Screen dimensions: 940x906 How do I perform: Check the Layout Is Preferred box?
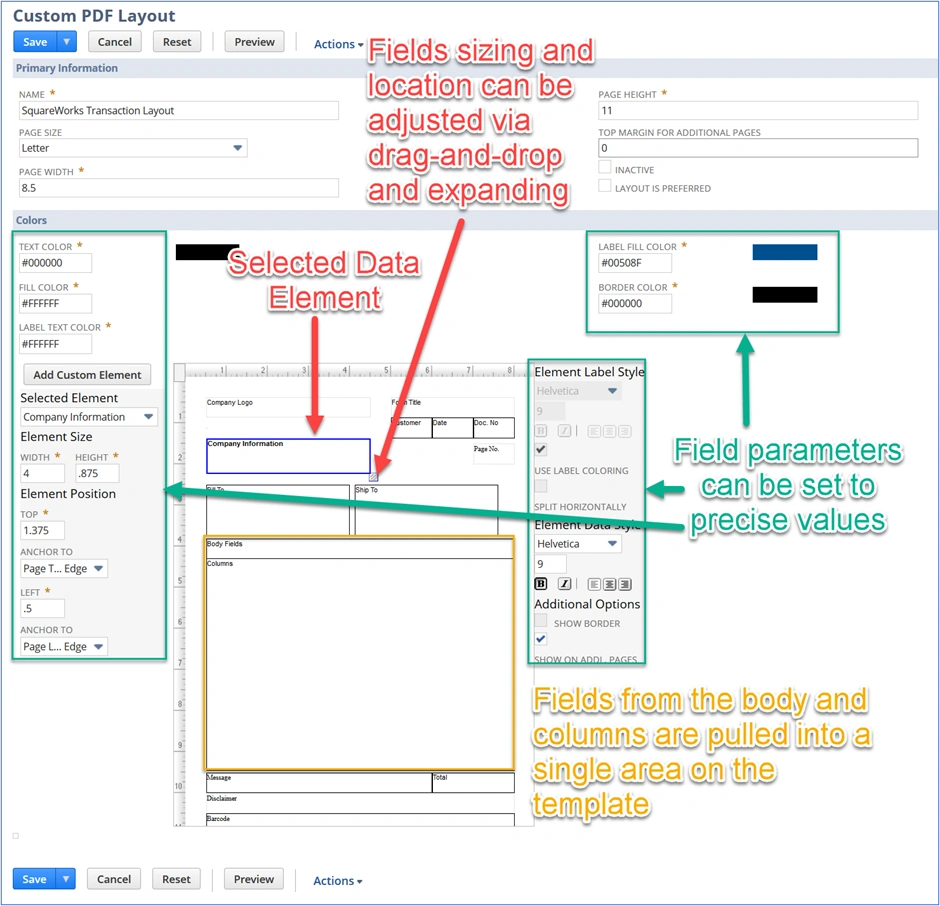coord(605,186)
